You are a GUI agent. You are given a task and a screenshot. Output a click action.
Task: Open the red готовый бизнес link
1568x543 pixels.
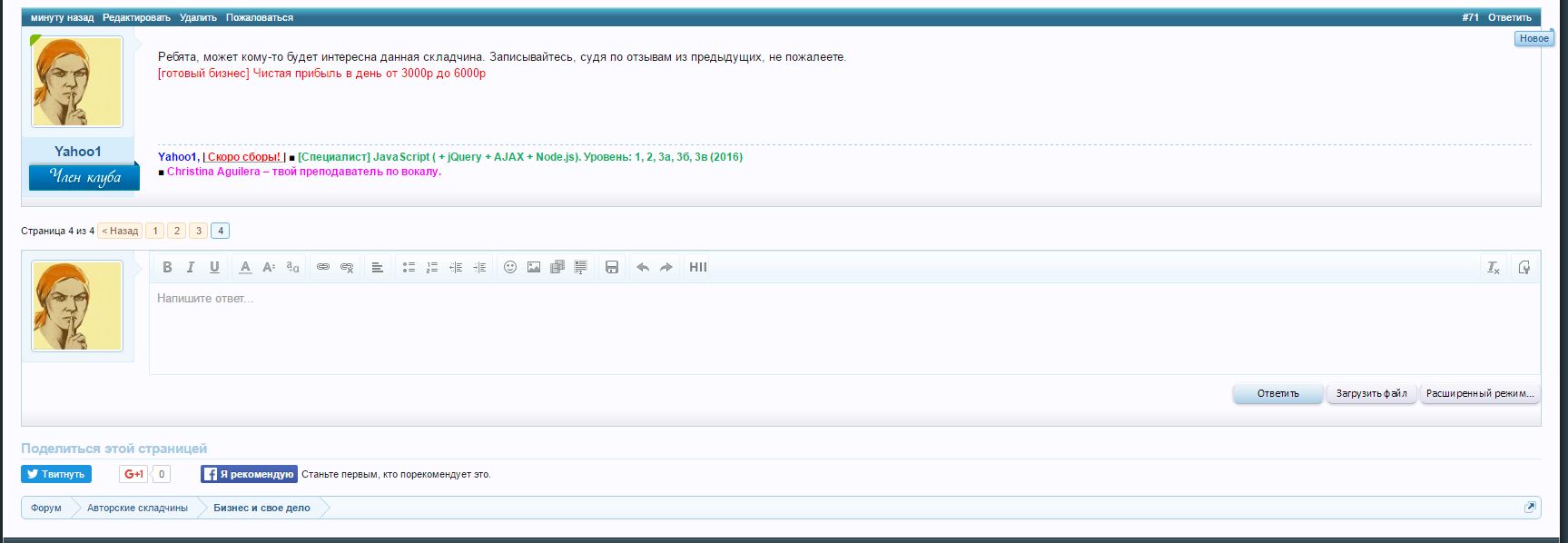tap(321, 74)
